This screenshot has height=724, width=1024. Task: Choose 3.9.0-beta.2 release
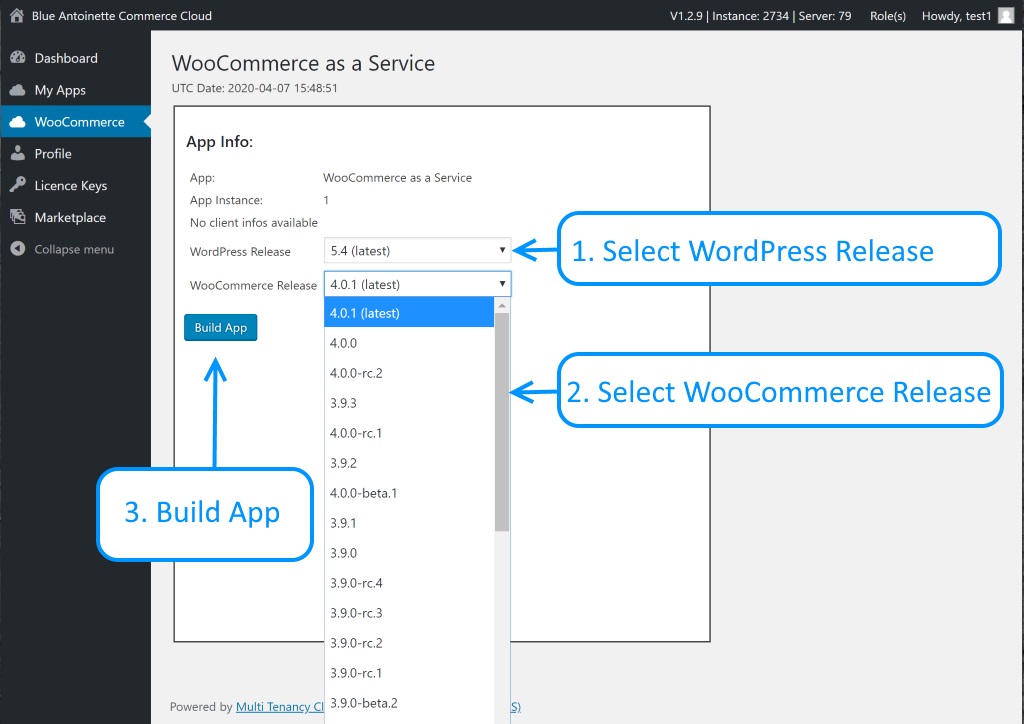point(409,703)
